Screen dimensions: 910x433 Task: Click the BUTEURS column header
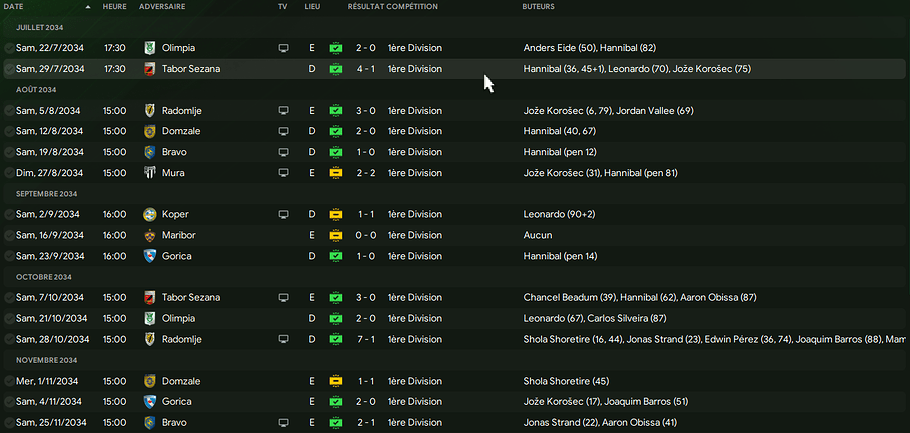(540, 7)
